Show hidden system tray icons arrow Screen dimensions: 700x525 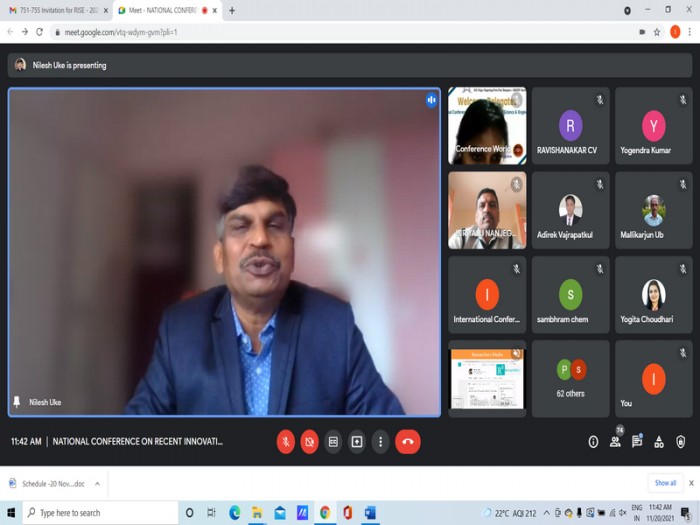(x=546, y=513)
